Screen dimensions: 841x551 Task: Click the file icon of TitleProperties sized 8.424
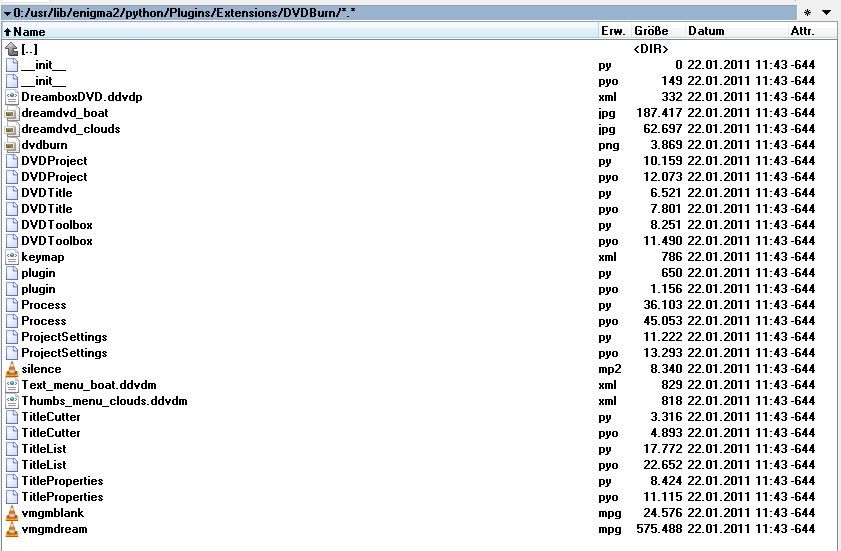(x=11, y=481)
